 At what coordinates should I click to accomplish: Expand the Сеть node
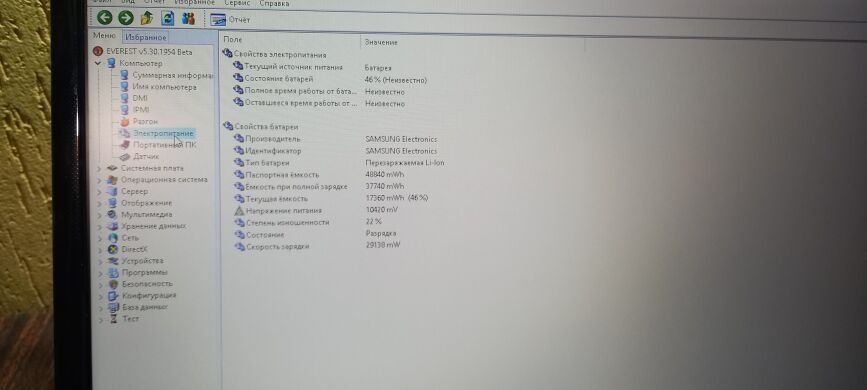coord(100,238)
